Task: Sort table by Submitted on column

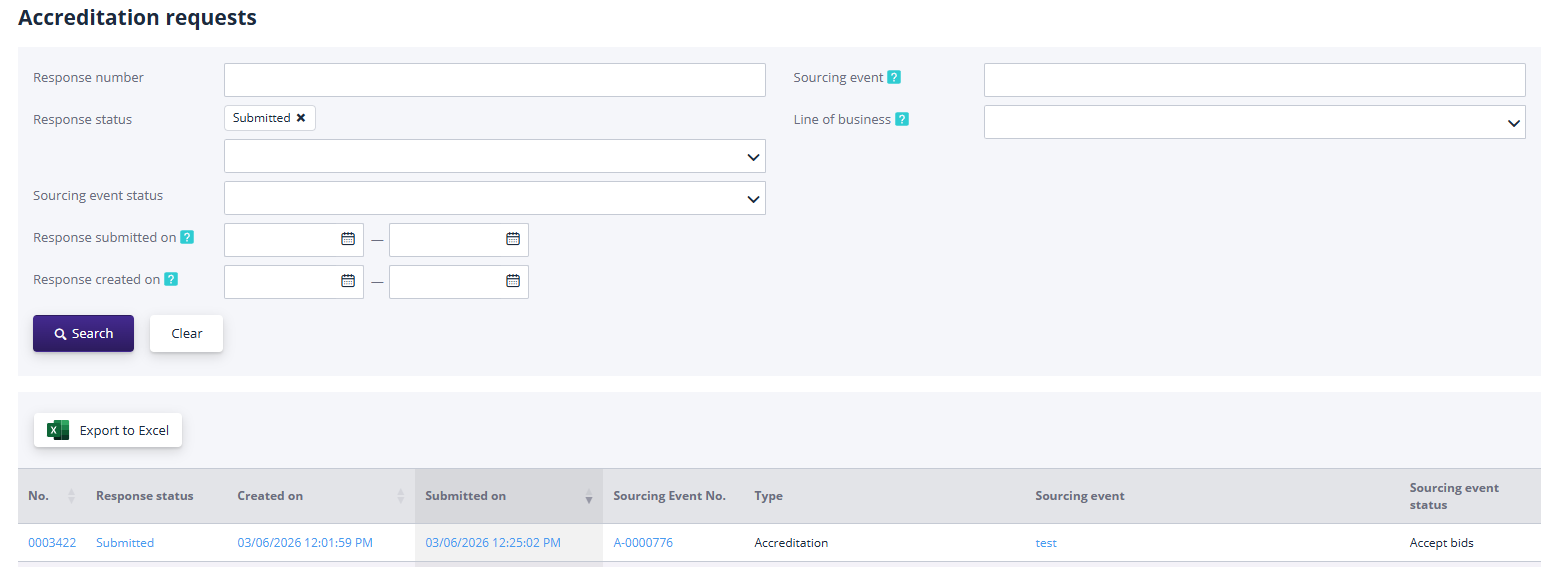Action: tap(588, 496)
